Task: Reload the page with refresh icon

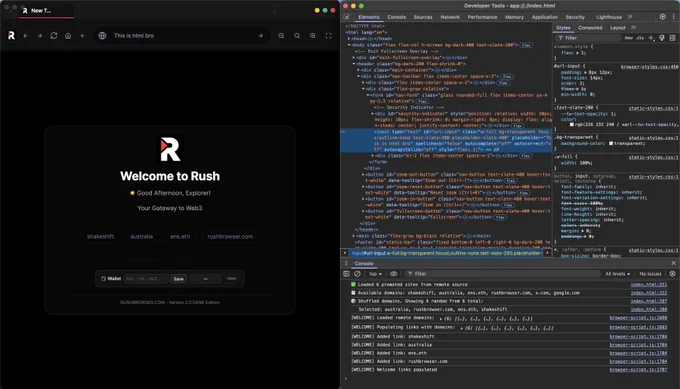Action: 54,36
